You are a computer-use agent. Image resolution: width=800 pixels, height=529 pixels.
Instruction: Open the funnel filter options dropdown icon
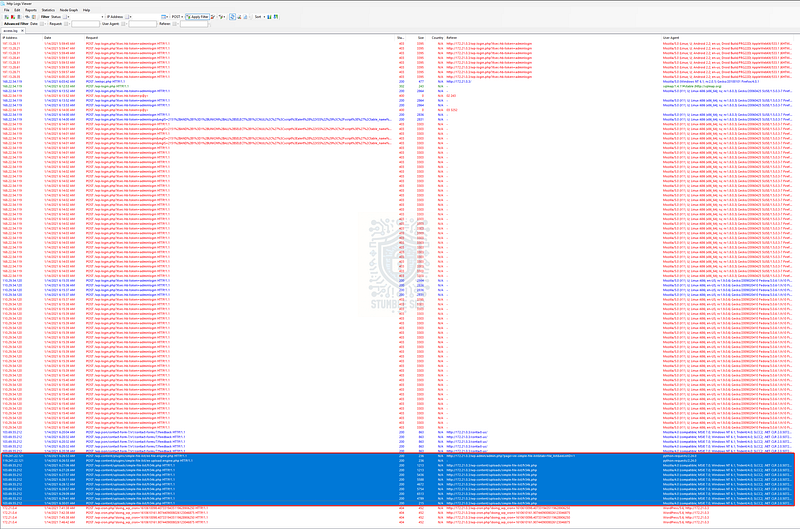222,17
